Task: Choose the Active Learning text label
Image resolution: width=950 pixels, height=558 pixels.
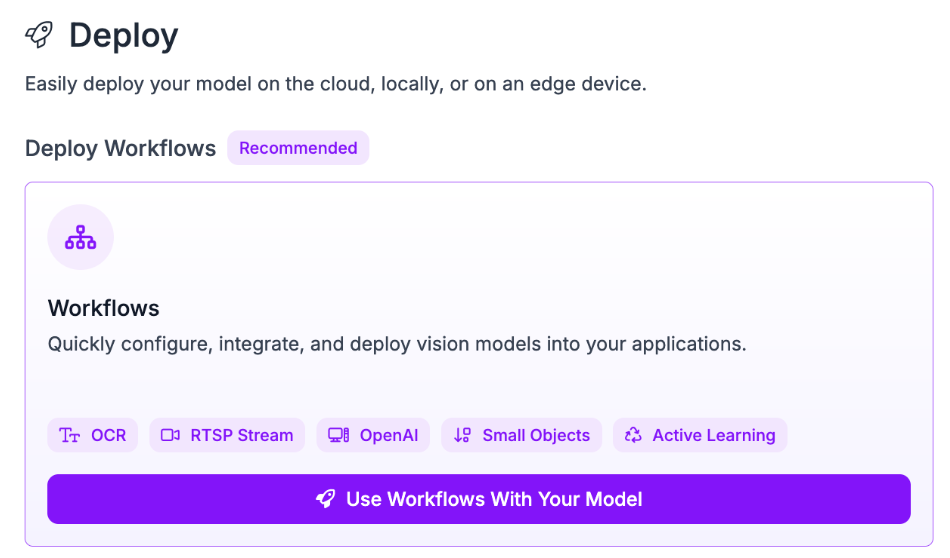Action: point(713,435)
